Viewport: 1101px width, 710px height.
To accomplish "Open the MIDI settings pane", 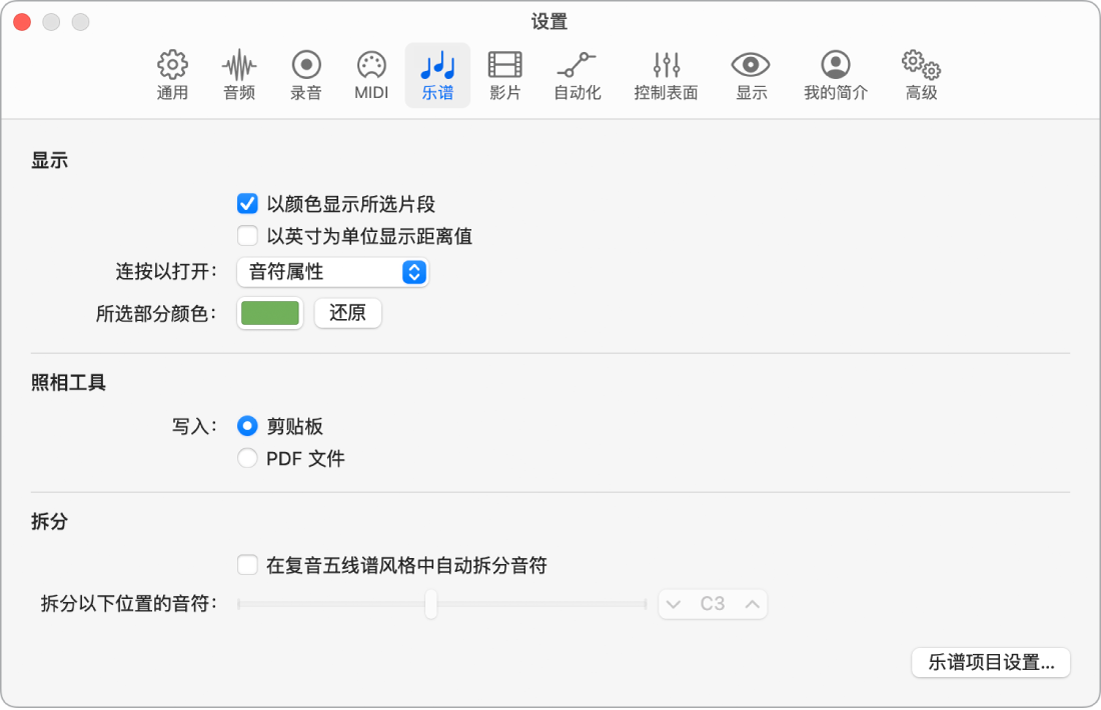I will (x=371, y=74).
